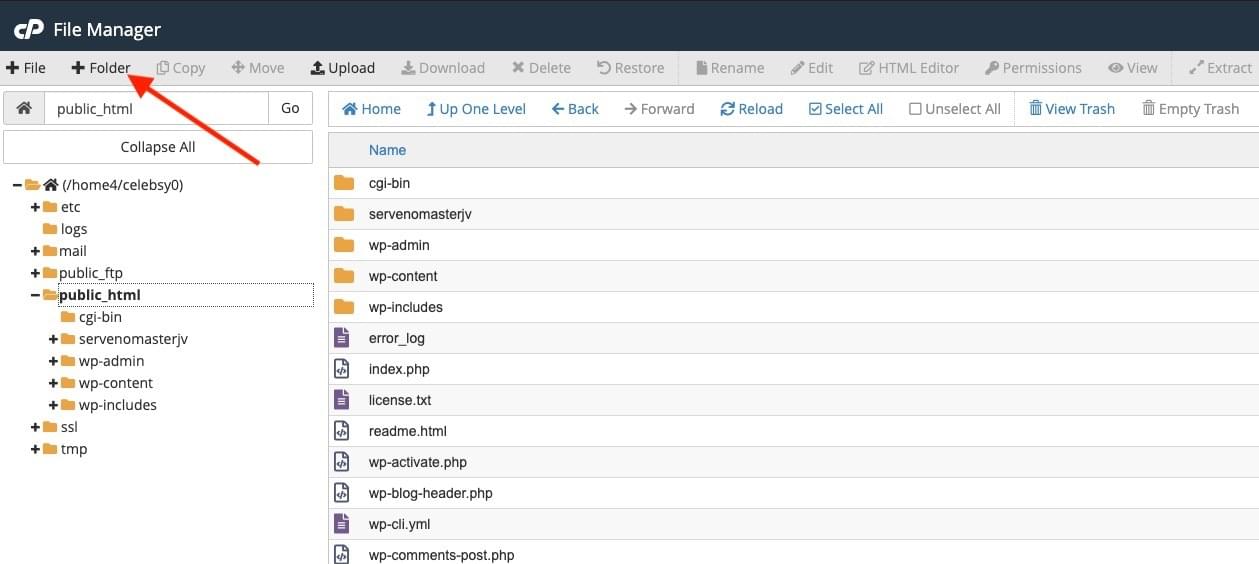Open the wp-content folder icon in file list
1259x564 pixels.
[x=344, y=276]
